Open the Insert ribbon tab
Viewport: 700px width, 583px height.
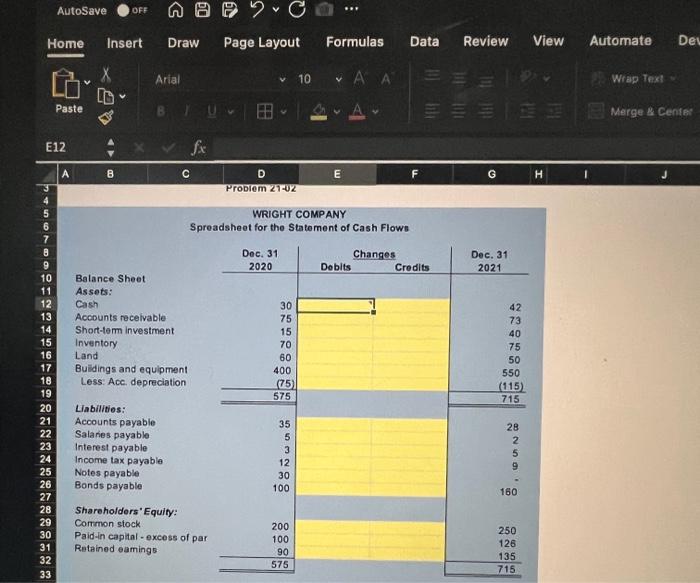tap(125, 43)
